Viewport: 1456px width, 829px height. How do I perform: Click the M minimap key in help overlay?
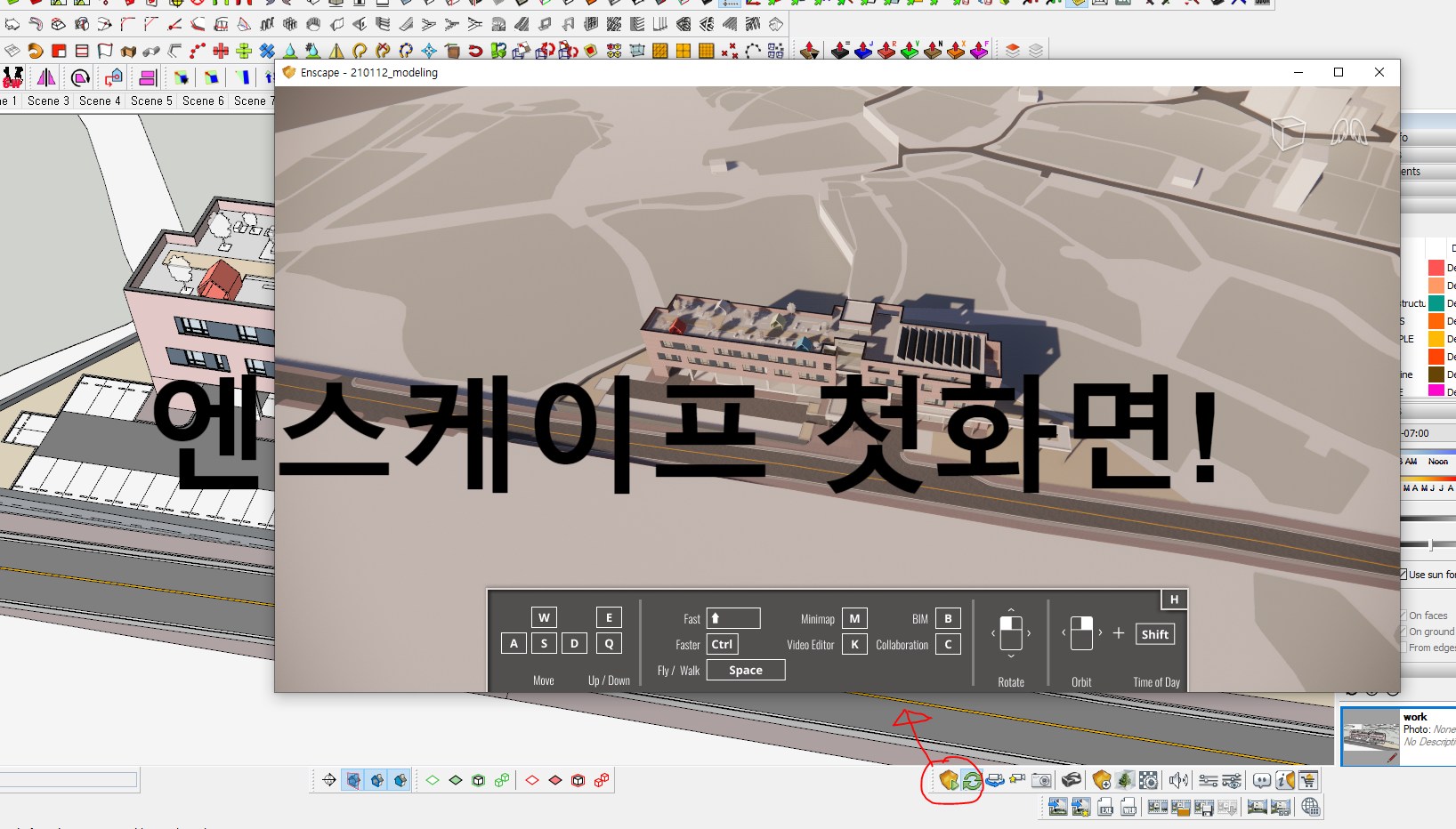pyautogui.click(x=854, y=618)
